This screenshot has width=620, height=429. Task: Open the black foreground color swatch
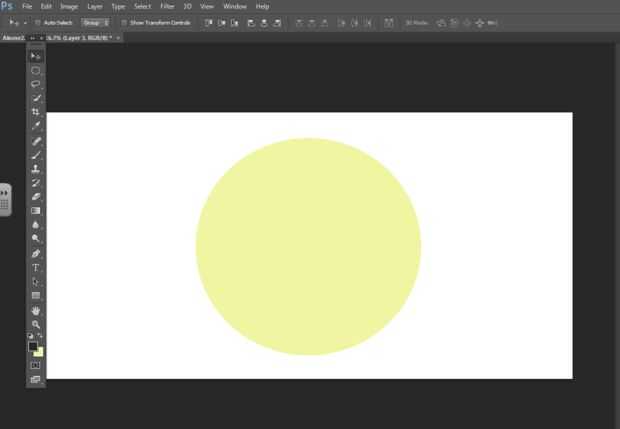point(33,347)
